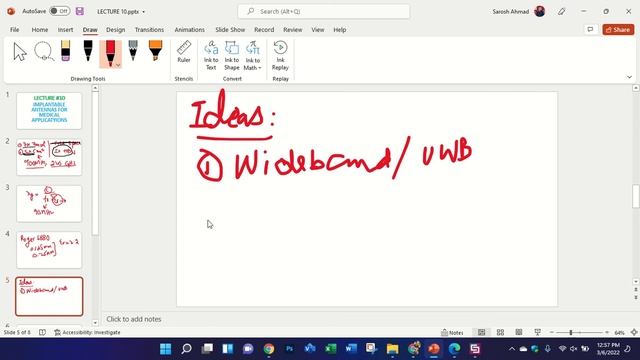Select the gray pencil tool

[133, 51]
